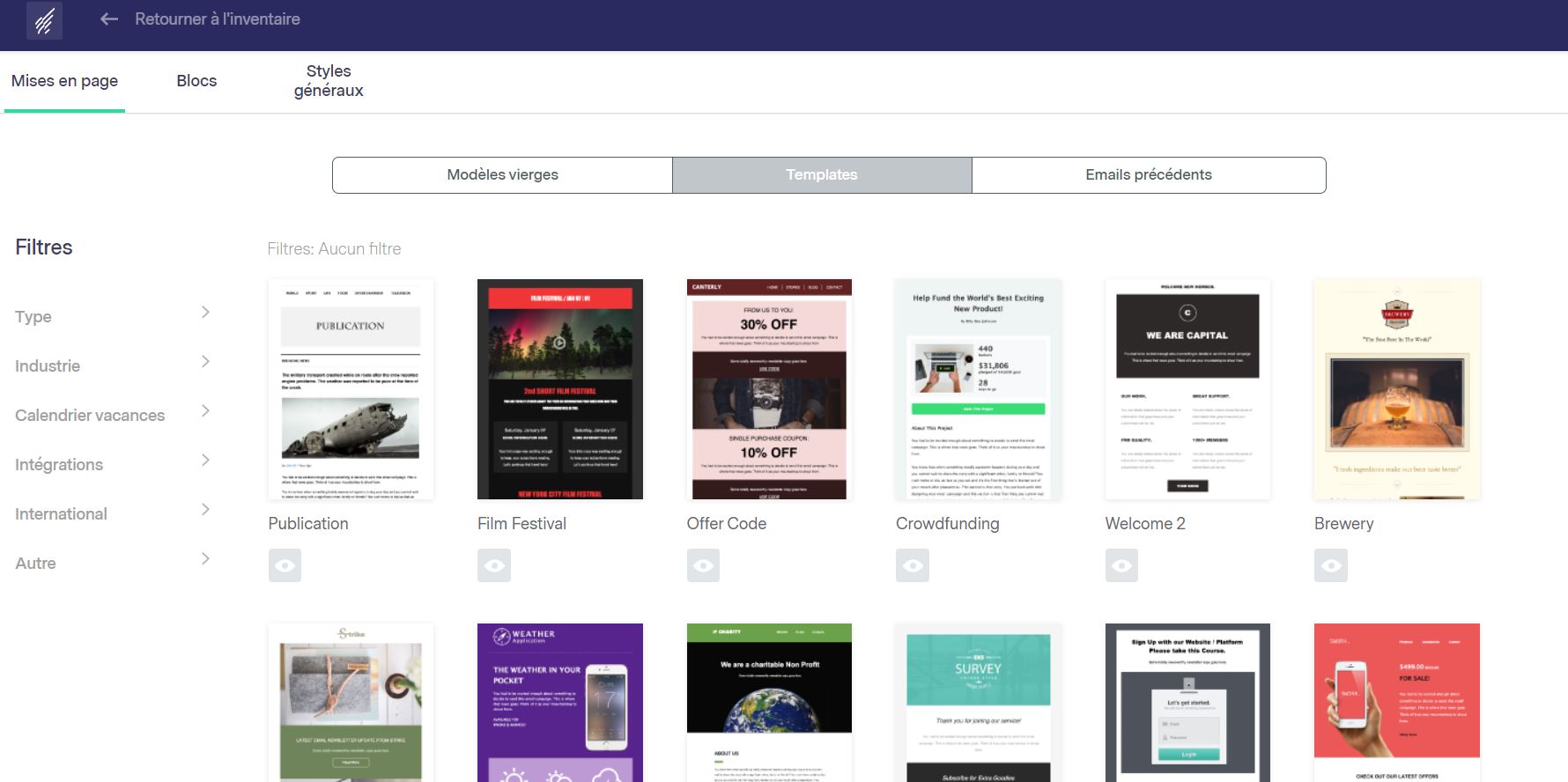Expand the Industrie filter section
The image size is (1568, 782).
[x=205, y=362]
